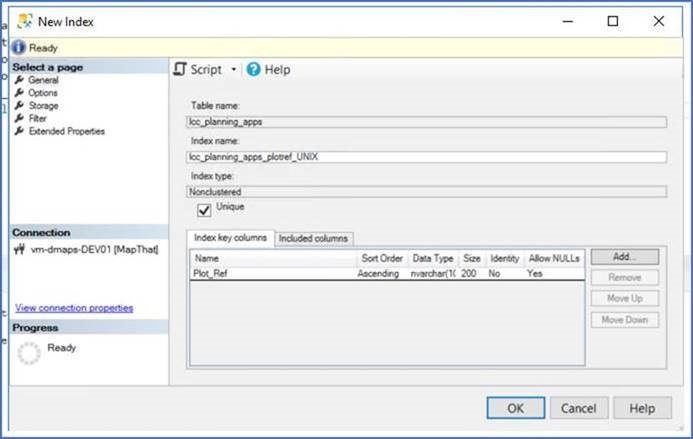The height and width of the screenshot is (439, 693).
Task: Open the Extended Properties page
Action: tap(66, 131)
